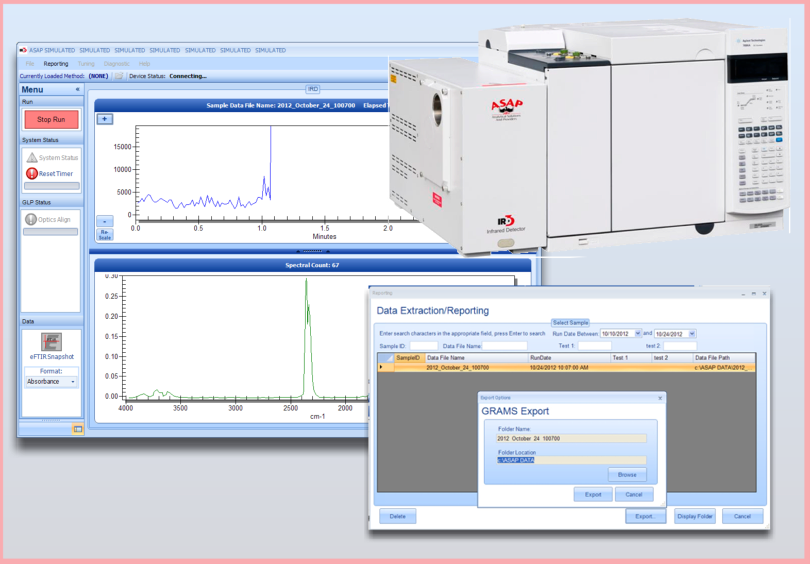Click the Folder Location field c:\ASAP DATA
This screenshot has height=564, width=810.
[x=571, y=460]
